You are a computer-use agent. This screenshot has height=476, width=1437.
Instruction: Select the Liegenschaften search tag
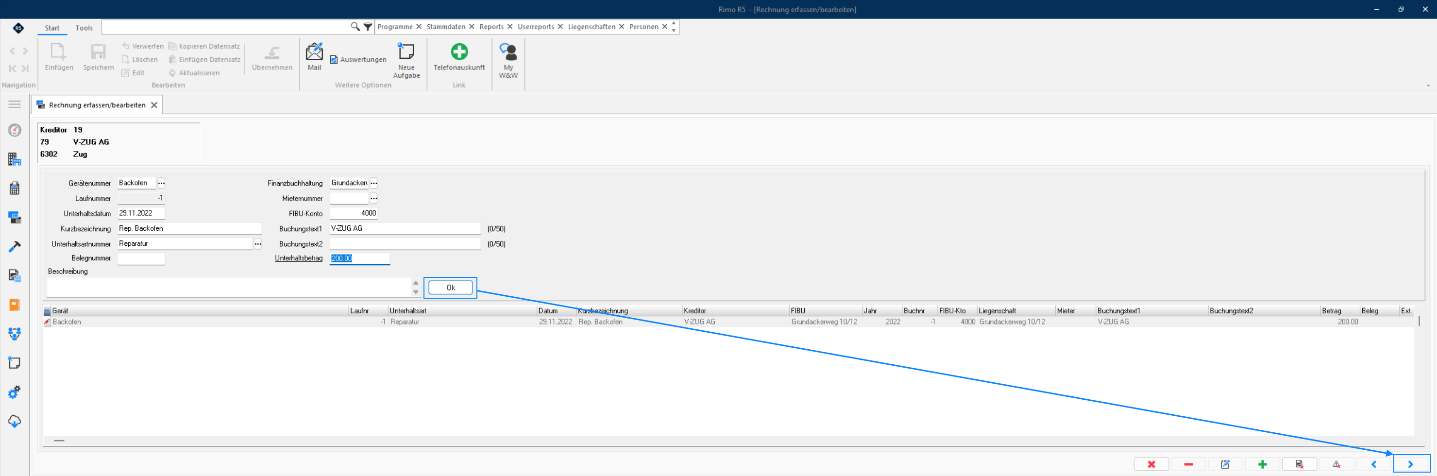pos(591,26)
